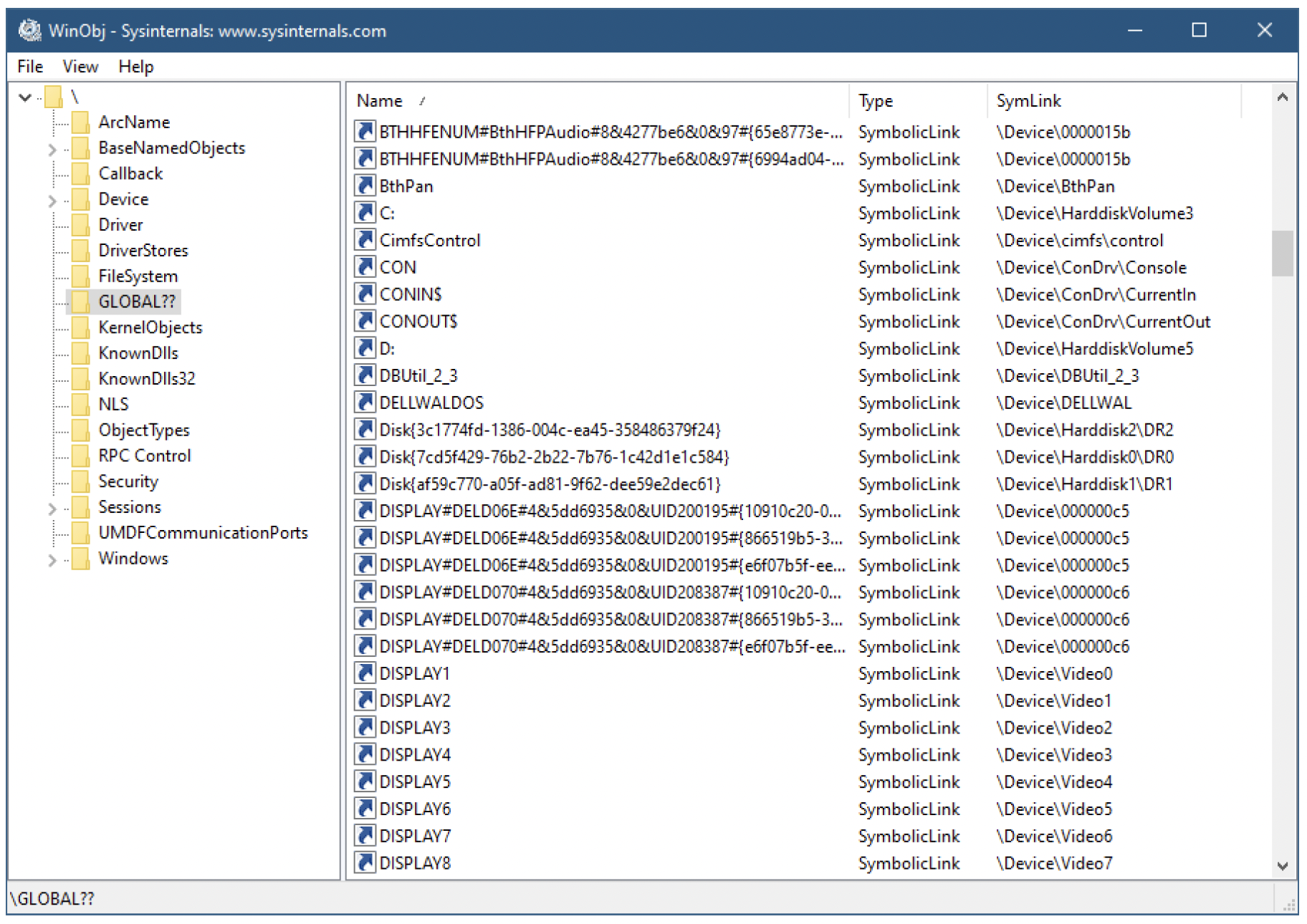Viewport: 1307px width, 924px height.
Task: Click \Device\Harddisk0\DR0 symlink value
Action: click(1085, 456)
